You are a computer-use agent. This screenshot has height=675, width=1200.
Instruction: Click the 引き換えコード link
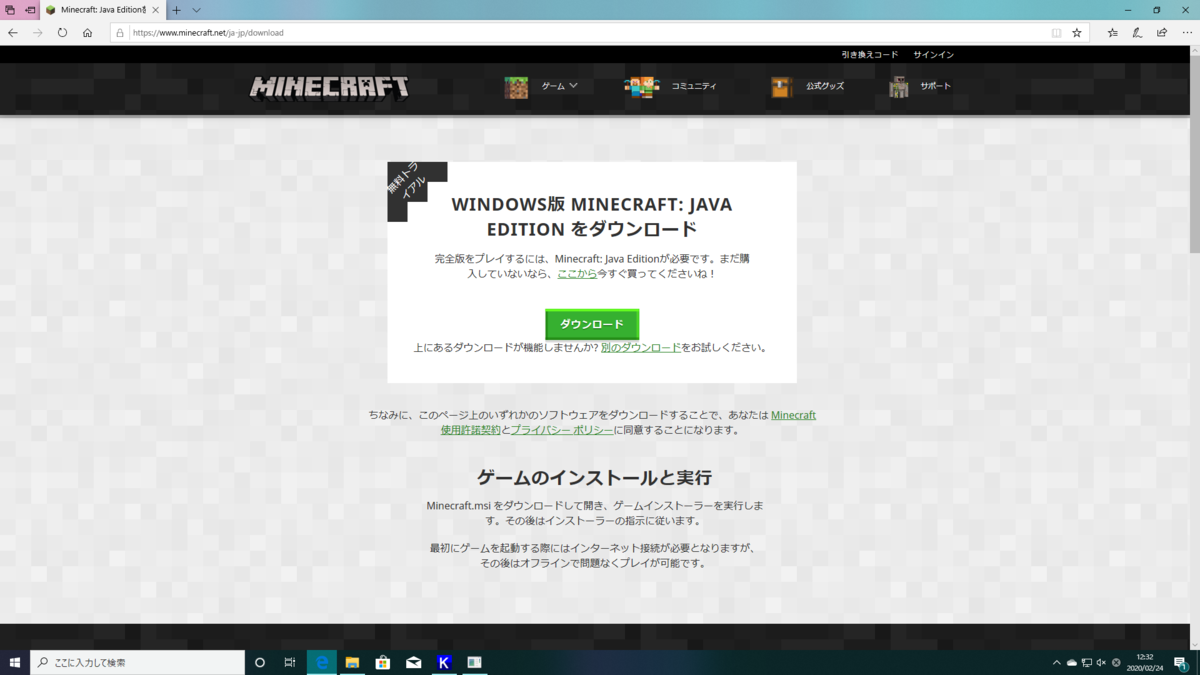pyautogui.click(x=869, y=54)
